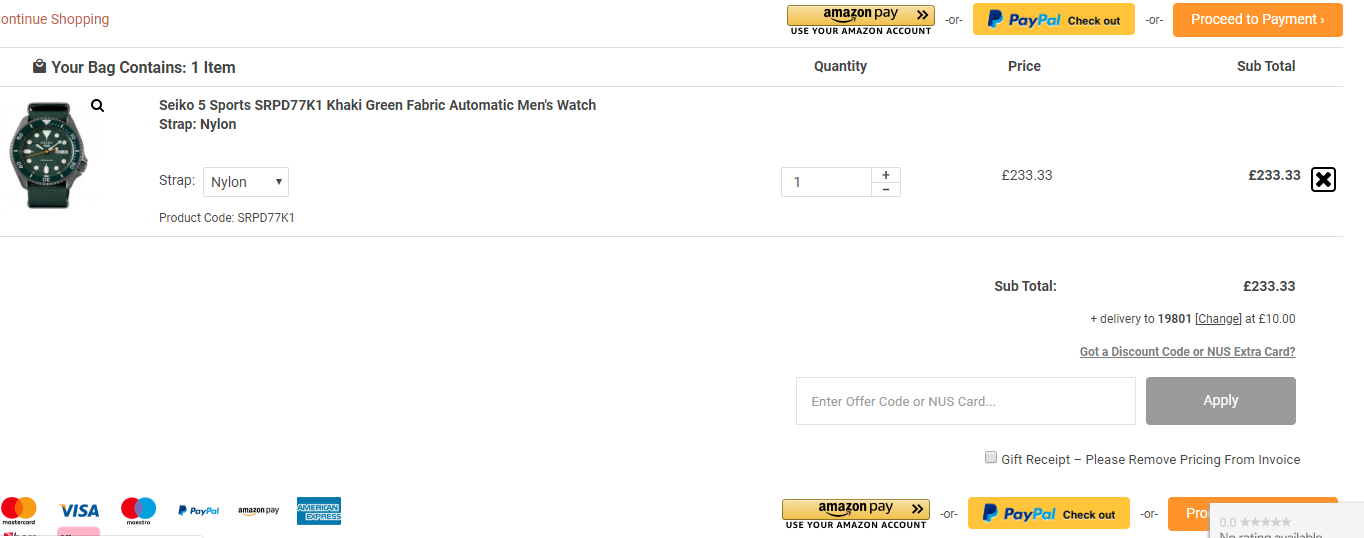
Task: Open Got a Discount Code or NUS Extra Card link
Action: tap(1187, 352)
